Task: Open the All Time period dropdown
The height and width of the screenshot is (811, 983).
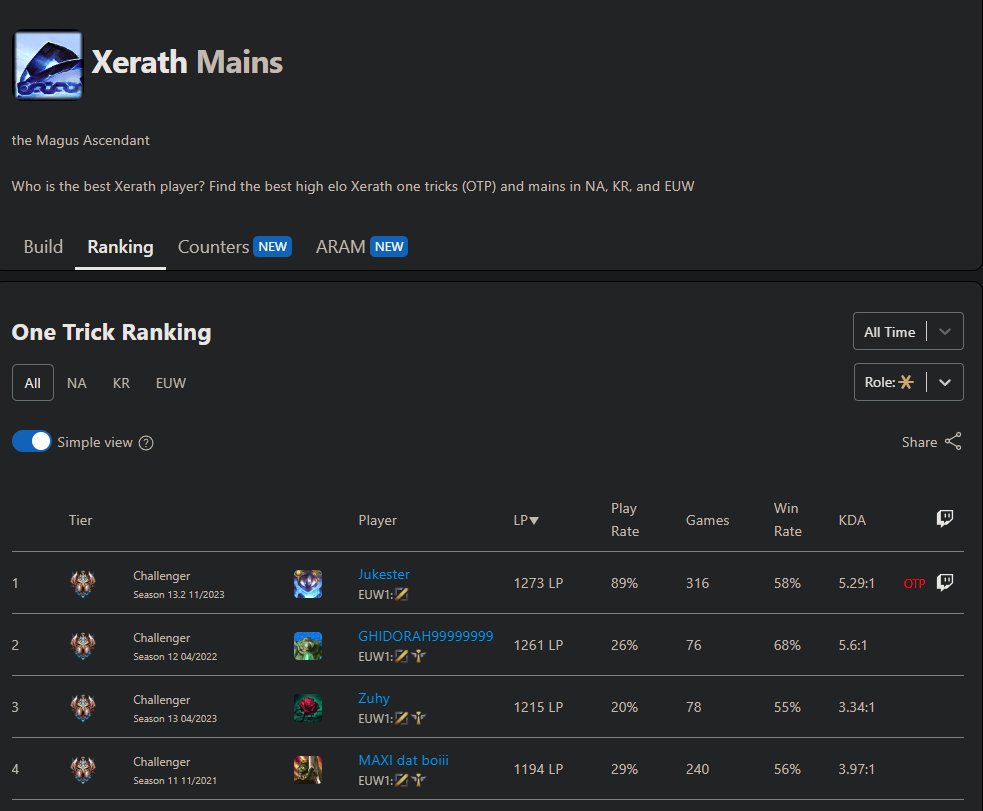Action: pos(908,332)
